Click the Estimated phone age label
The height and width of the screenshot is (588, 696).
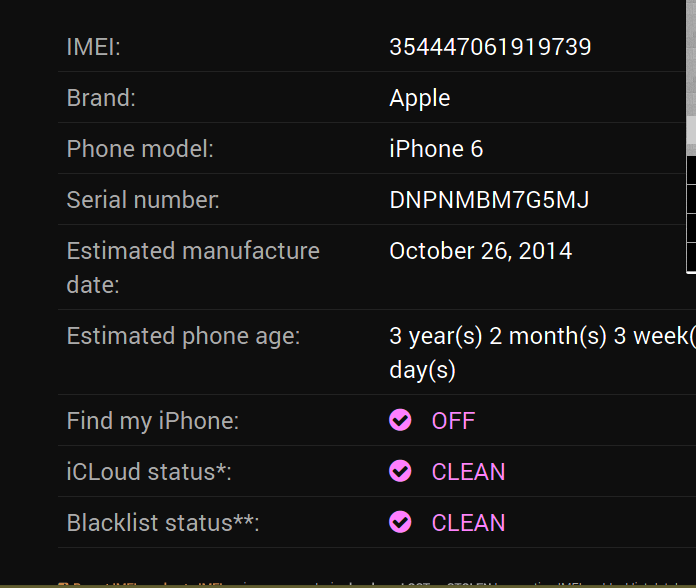[183, 336]
